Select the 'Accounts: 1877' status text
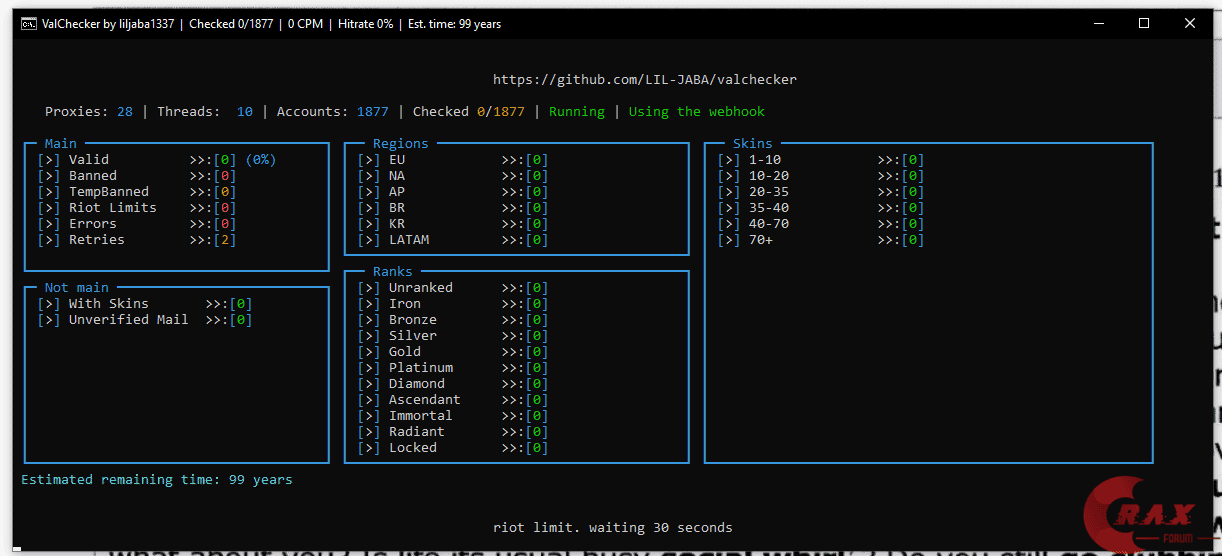Image resolution: width=1222 pixels, height=556 pixels. [x=333, y=111]
